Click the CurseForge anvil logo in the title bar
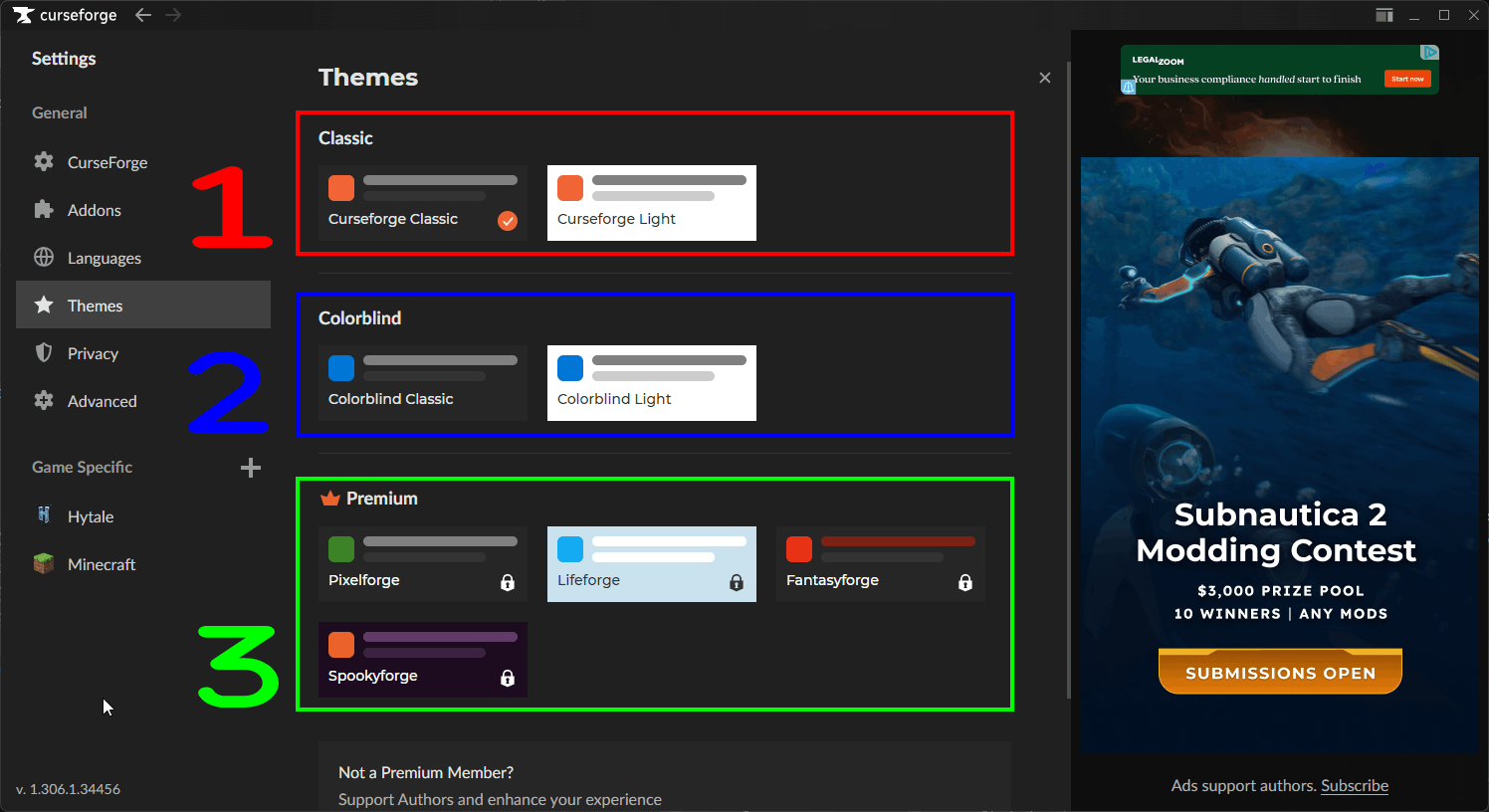Viewport: 1489px width, 812px height. 23,15
